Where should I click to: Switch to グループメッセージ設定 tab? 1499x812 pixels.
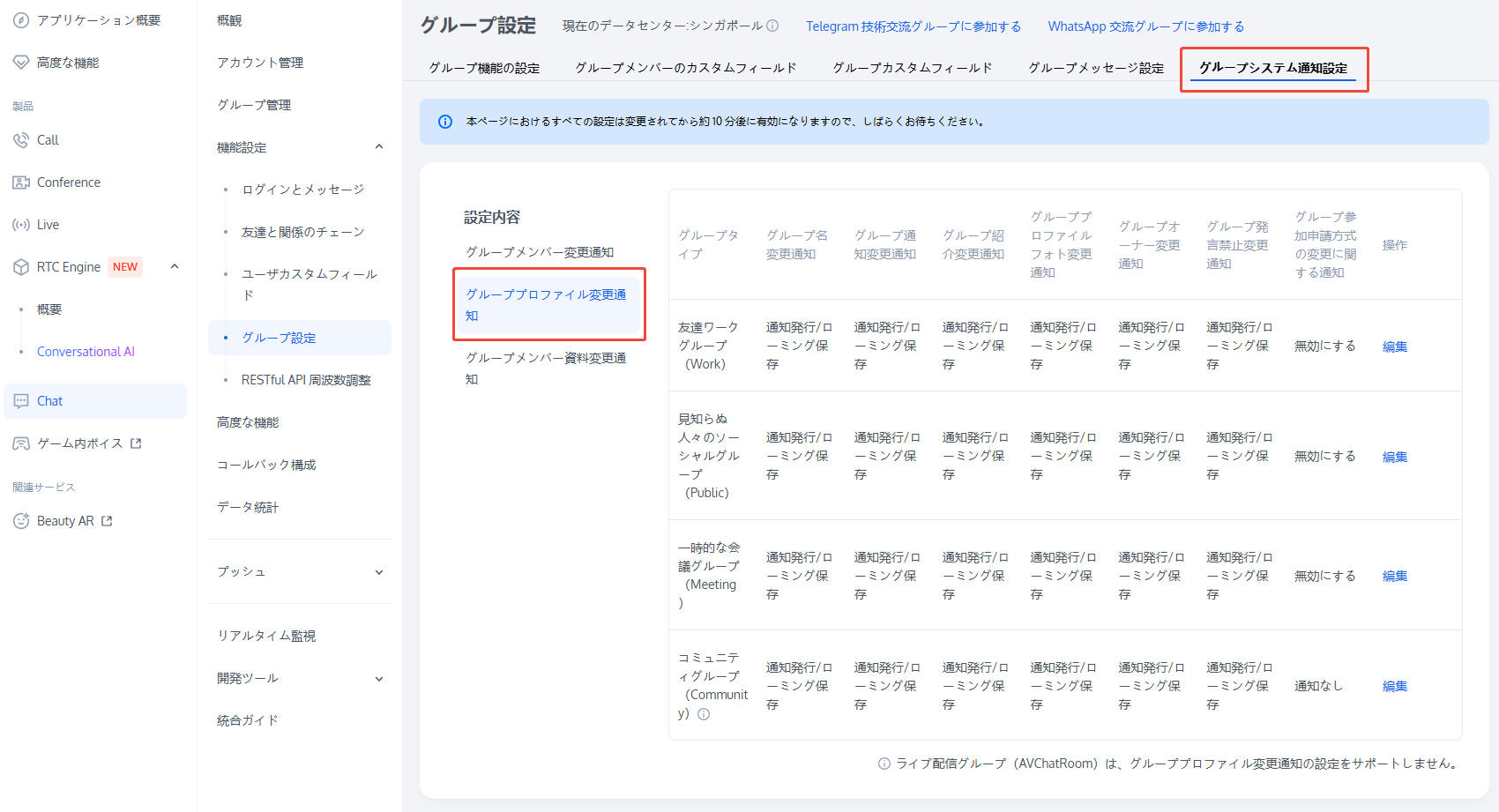[1096, 68]
